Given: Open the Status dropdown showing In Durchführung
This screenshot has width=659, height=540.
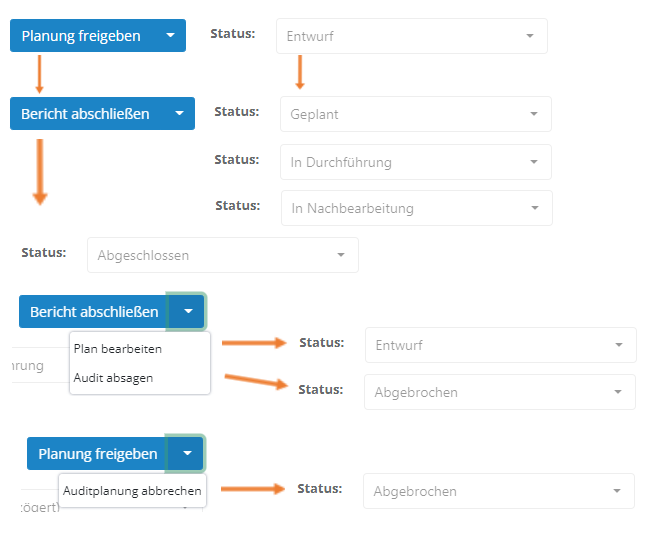Looking at the screenshot, I should [415, 162].
